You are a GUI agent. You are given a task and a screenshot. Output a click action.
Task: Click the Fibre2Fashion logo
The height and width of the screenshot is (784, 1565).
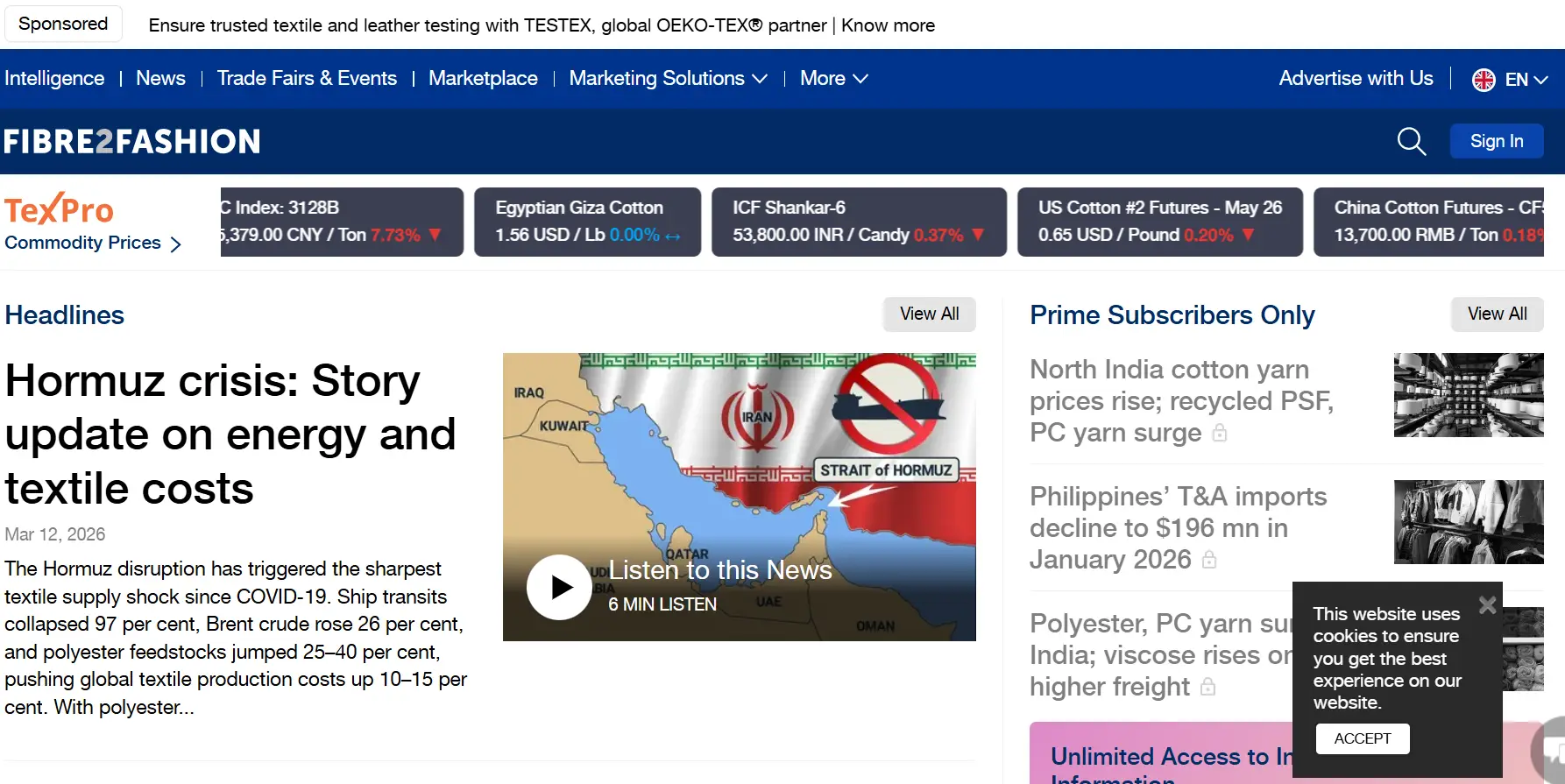point(131,141)
